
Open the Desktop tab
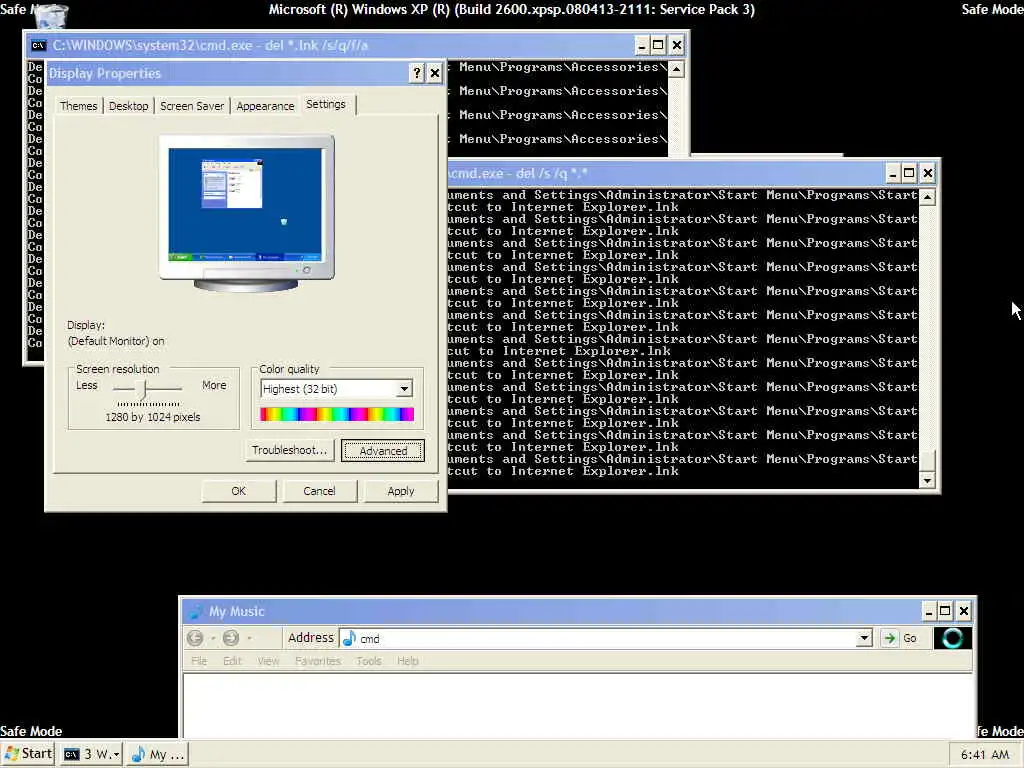coord(129,106)
